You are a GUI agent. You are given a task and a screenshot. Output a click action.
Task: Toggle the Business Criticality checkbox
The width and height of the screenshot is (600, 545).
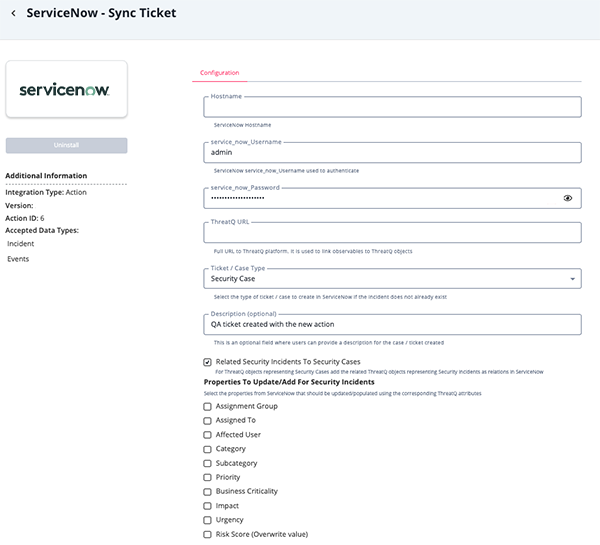pyautogui.click(x=207, y=492)
